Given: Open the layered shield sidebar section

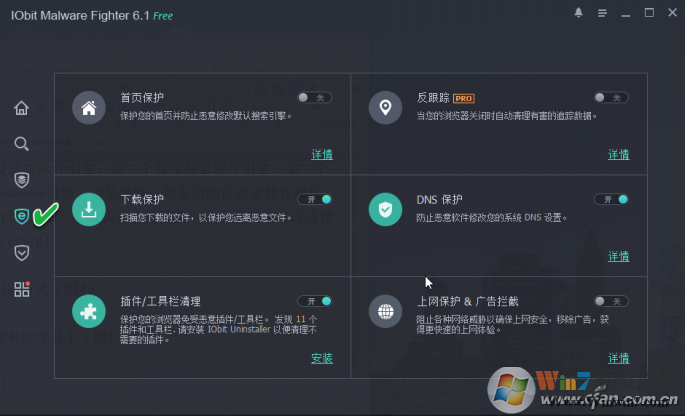Looking at the screenshot, I should tap(21, 180).
